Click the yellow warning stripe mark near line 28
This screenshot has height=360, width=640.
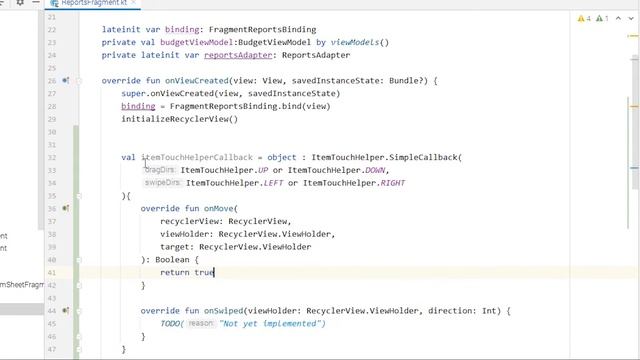(x=633, y=107)
